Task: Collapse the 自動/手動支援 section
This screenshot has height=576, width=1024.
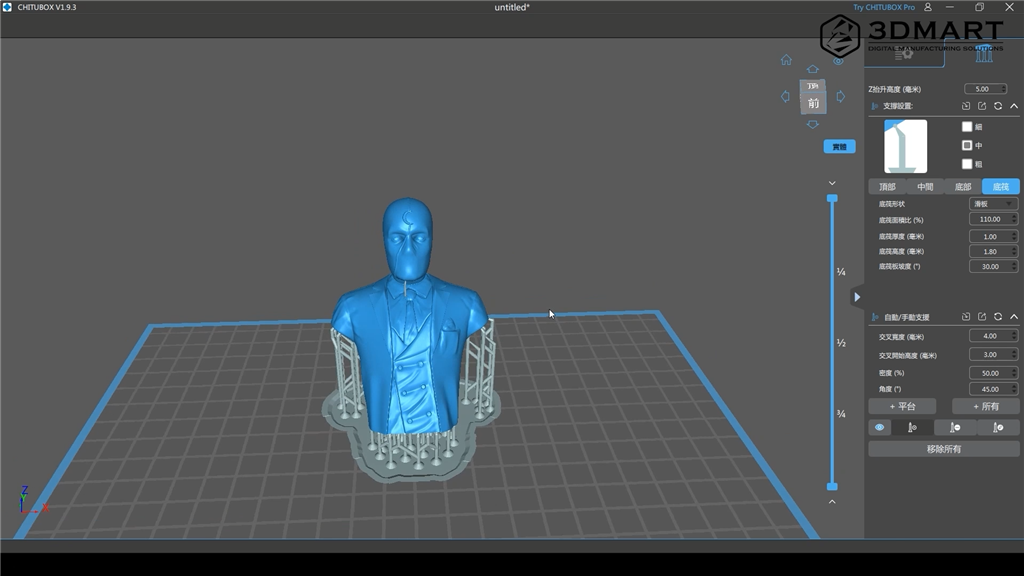Action: tap(1013, 317)
